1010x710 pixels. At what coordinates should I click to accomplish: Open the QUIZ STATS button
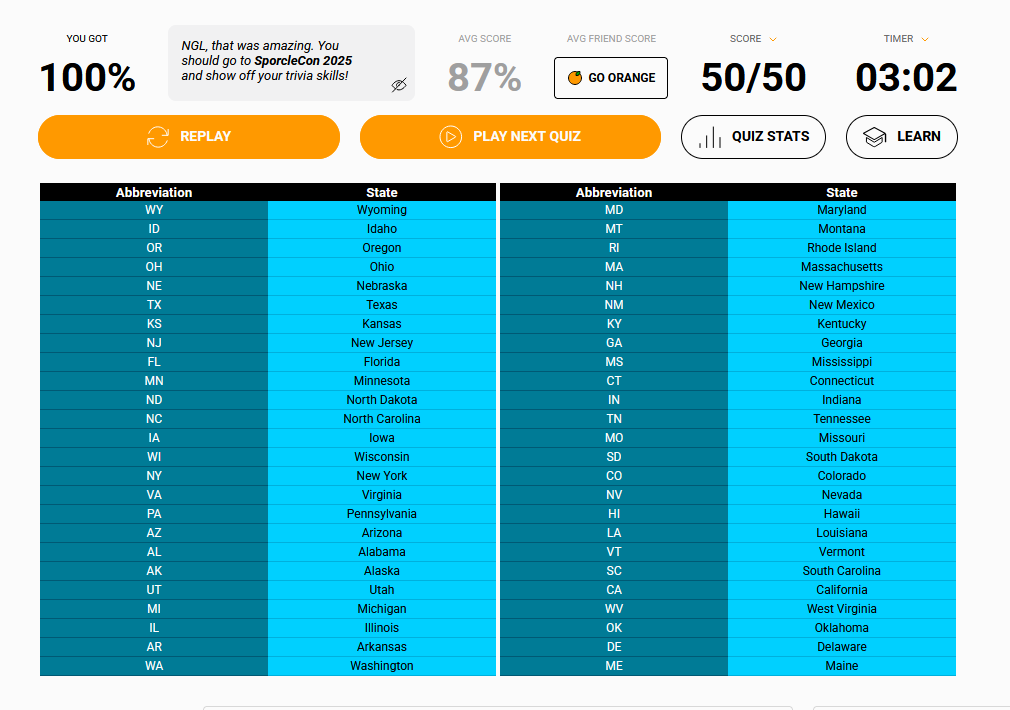[x=753, y=137]
